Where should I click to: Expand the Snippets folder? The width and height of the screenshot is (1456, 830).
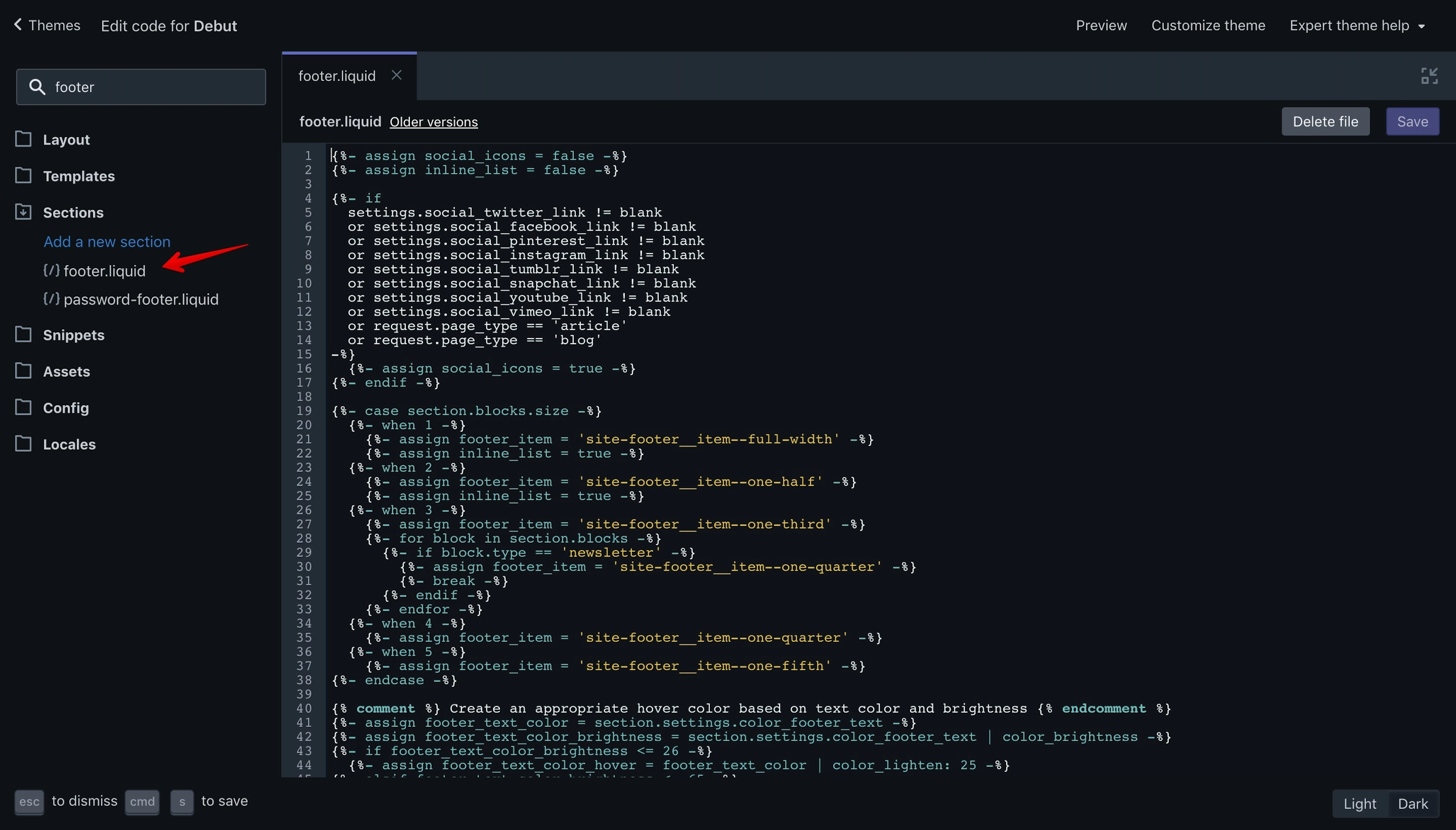click(x=73, y=335)
